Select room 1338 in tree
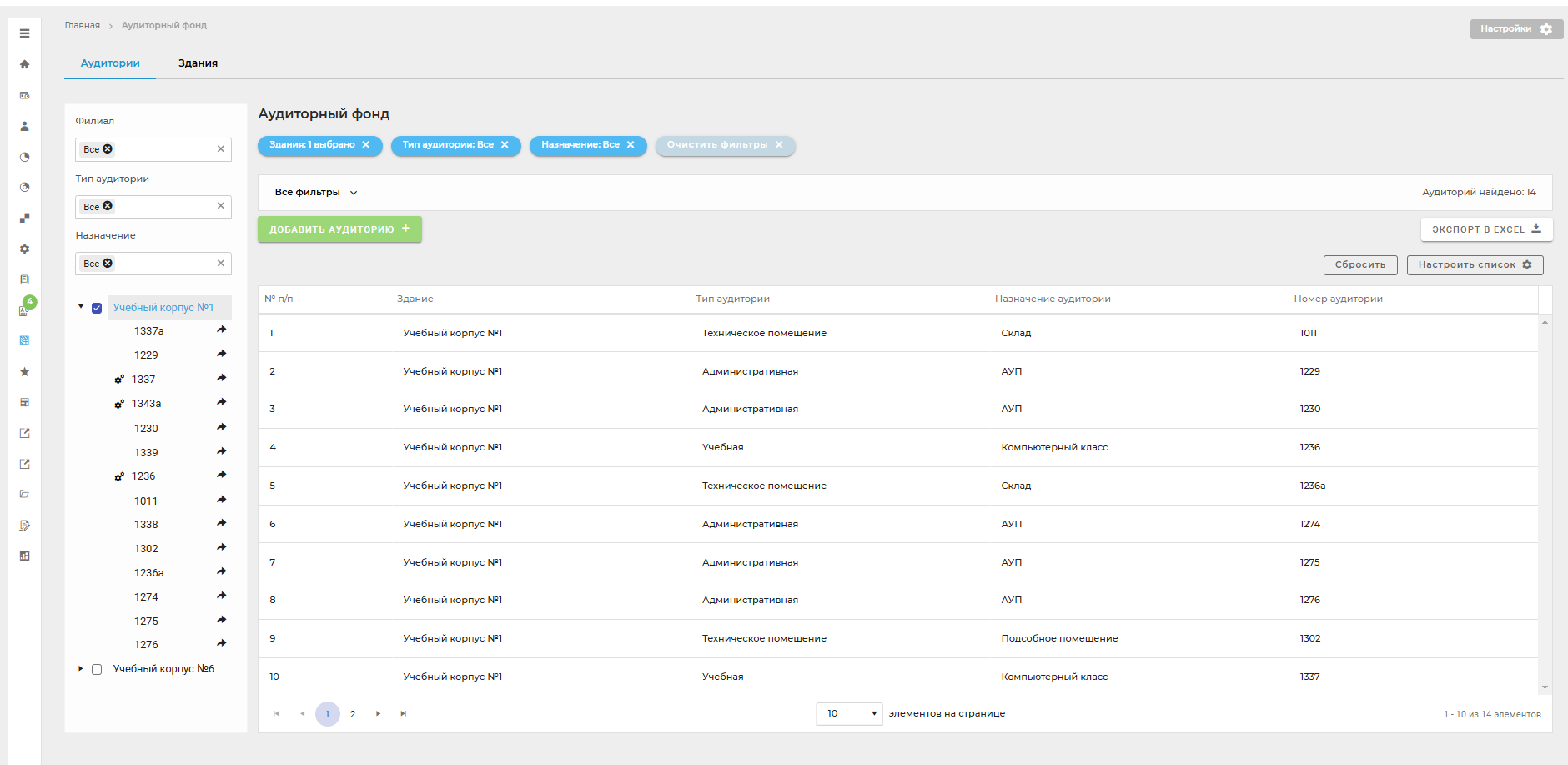 (146, 525)
